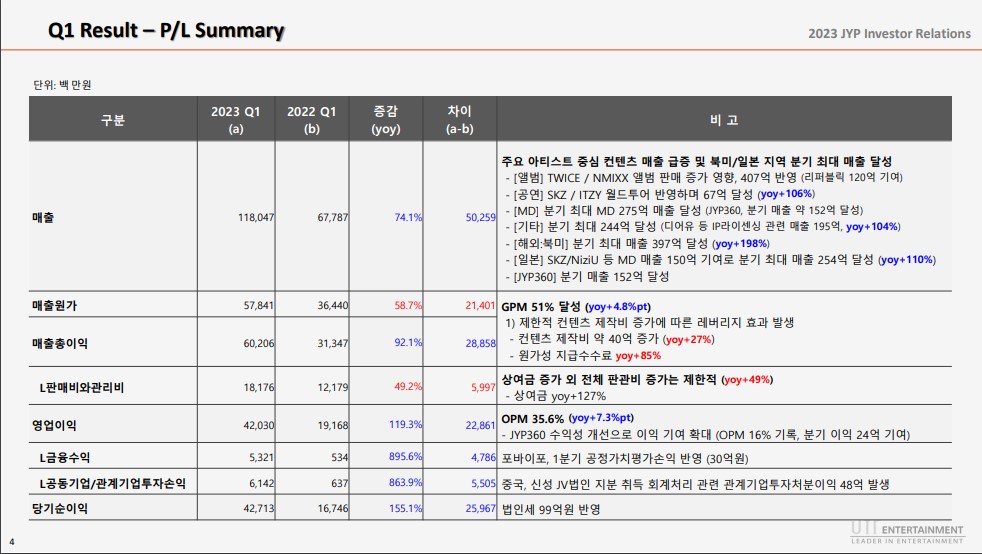This screenshot has width=982, height=554.
Task: Select the 'Q1 Result – P/L Summary' title
Action: coord(166,31)
